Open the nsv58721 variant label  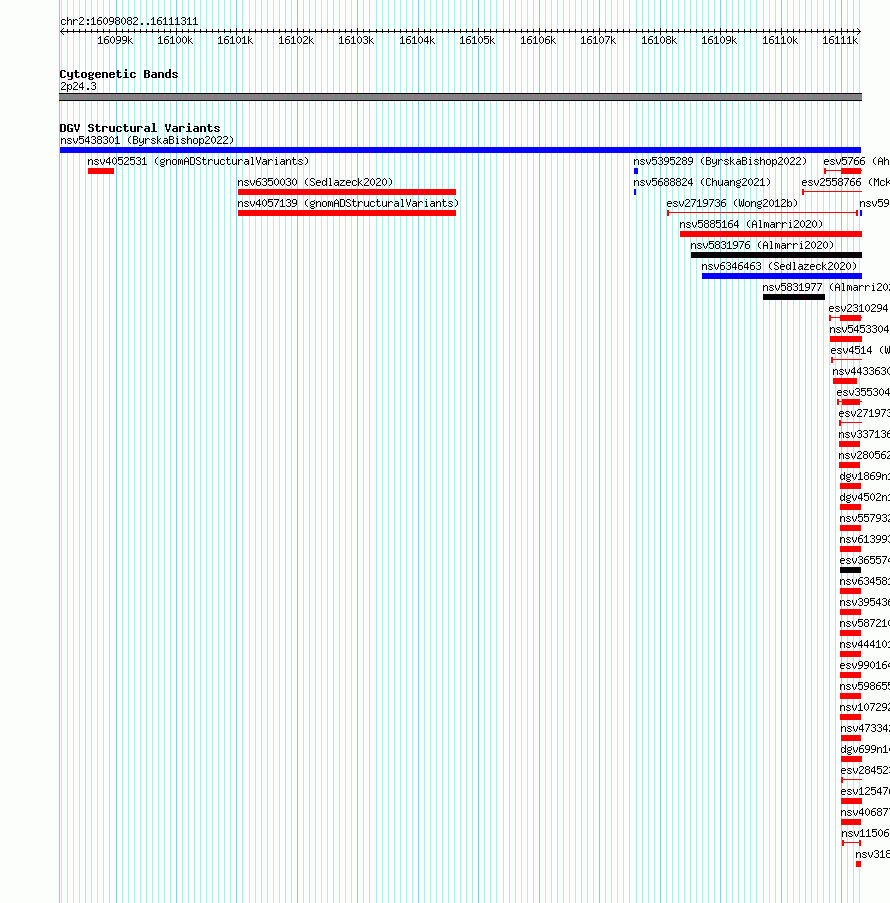coord(865,624)
